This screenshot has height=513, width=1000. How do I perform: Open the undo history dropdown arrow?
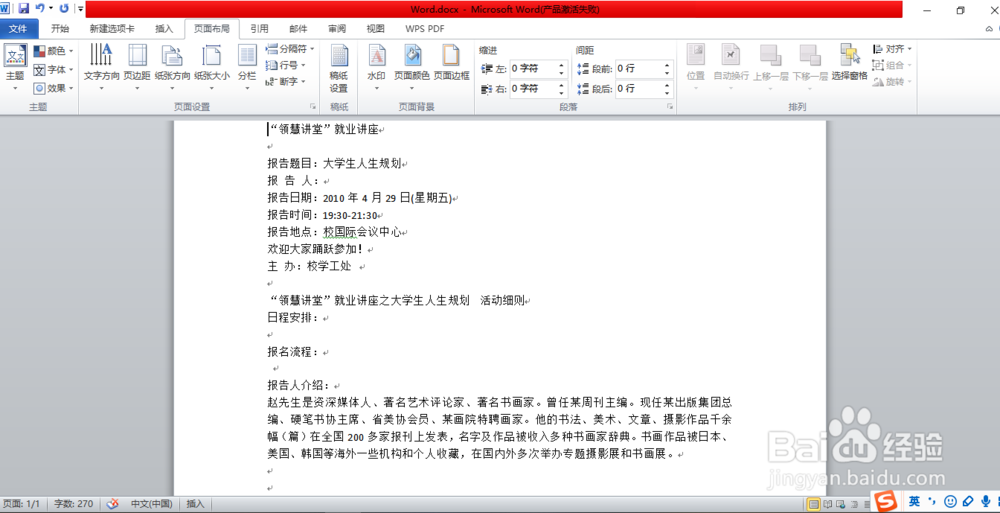point(50,9)
